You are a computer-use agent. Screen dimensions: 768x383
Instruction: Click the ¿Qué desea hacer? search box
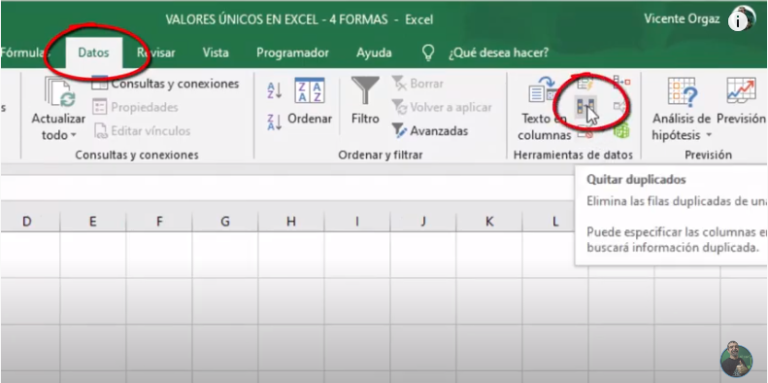[x=499, y=53]
